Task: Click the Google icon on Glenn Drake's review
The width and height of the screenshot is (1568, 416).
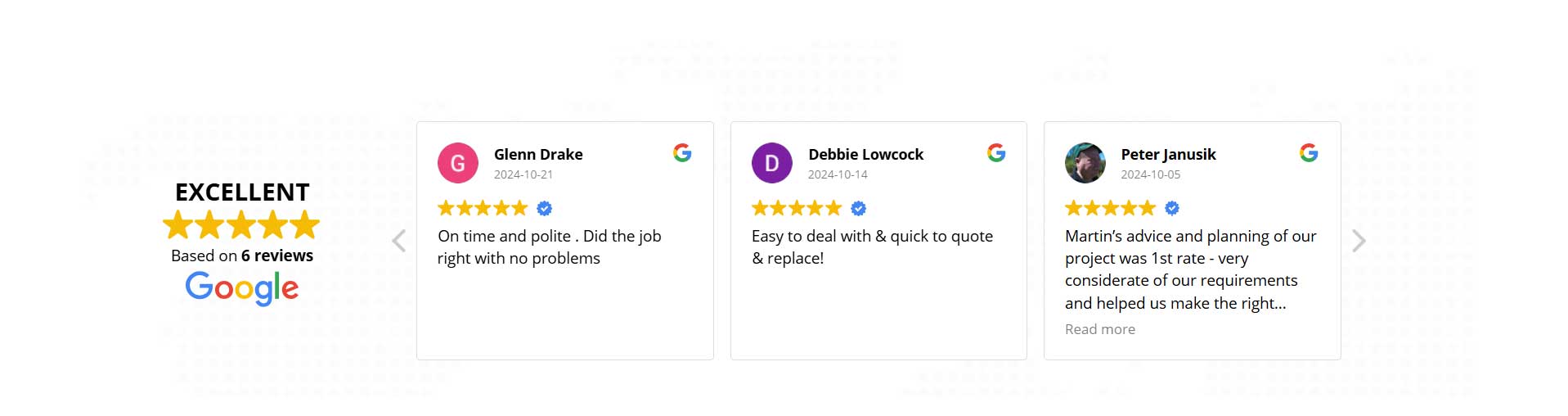Action: [x=682, y=153]
